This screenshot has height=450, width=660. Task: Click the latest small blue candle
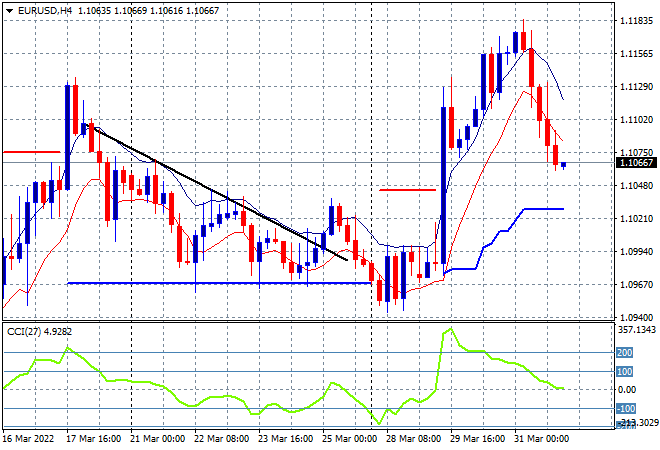(563, 165)
